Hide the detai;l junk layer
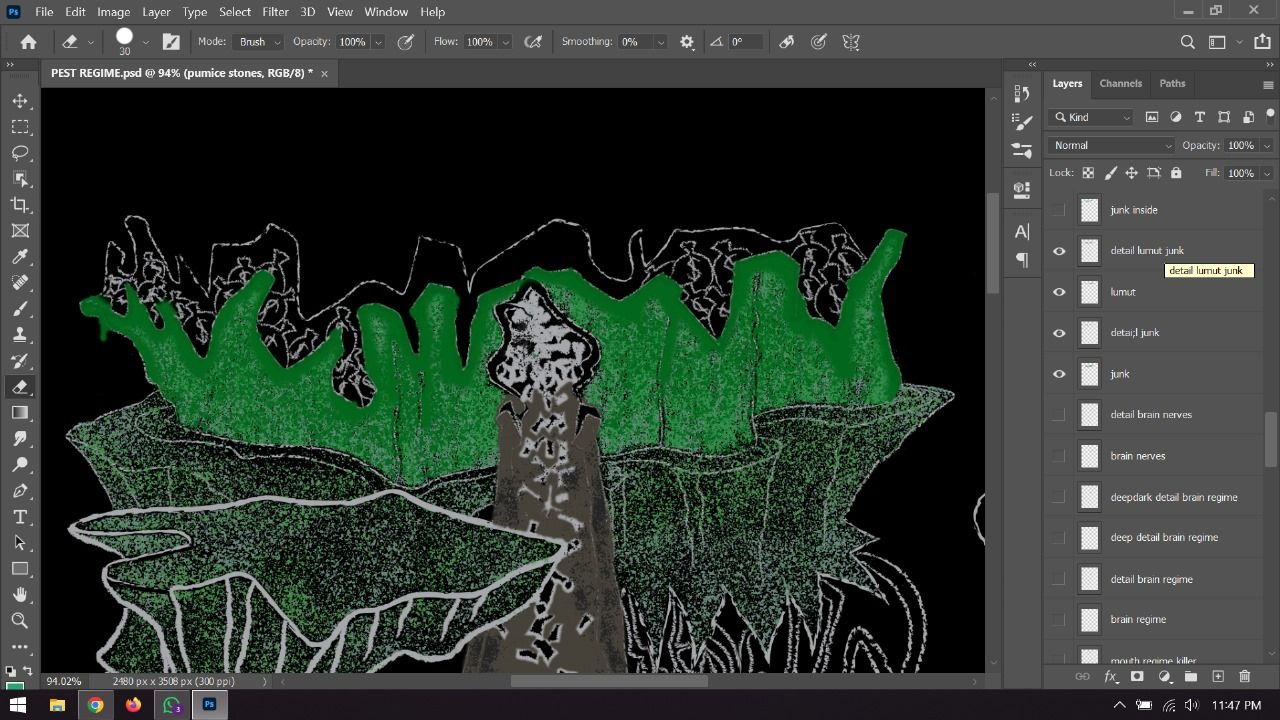This screenshot has height=720, width=1280. [x=1059, y=333]
